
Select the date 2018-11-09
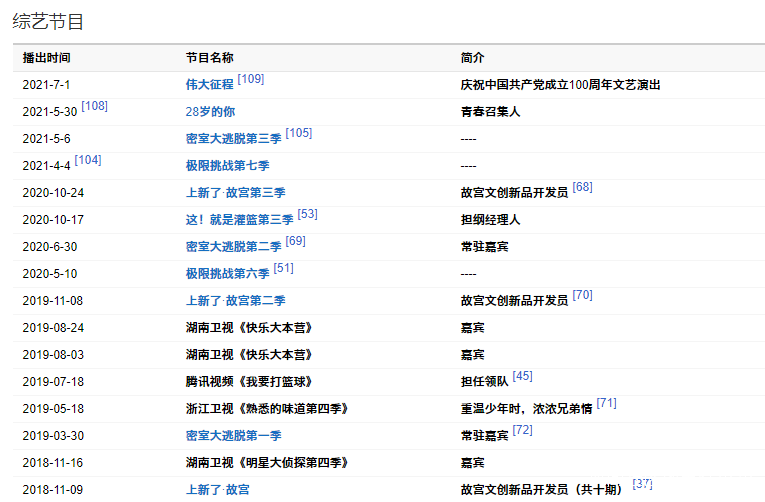[53, 490]
